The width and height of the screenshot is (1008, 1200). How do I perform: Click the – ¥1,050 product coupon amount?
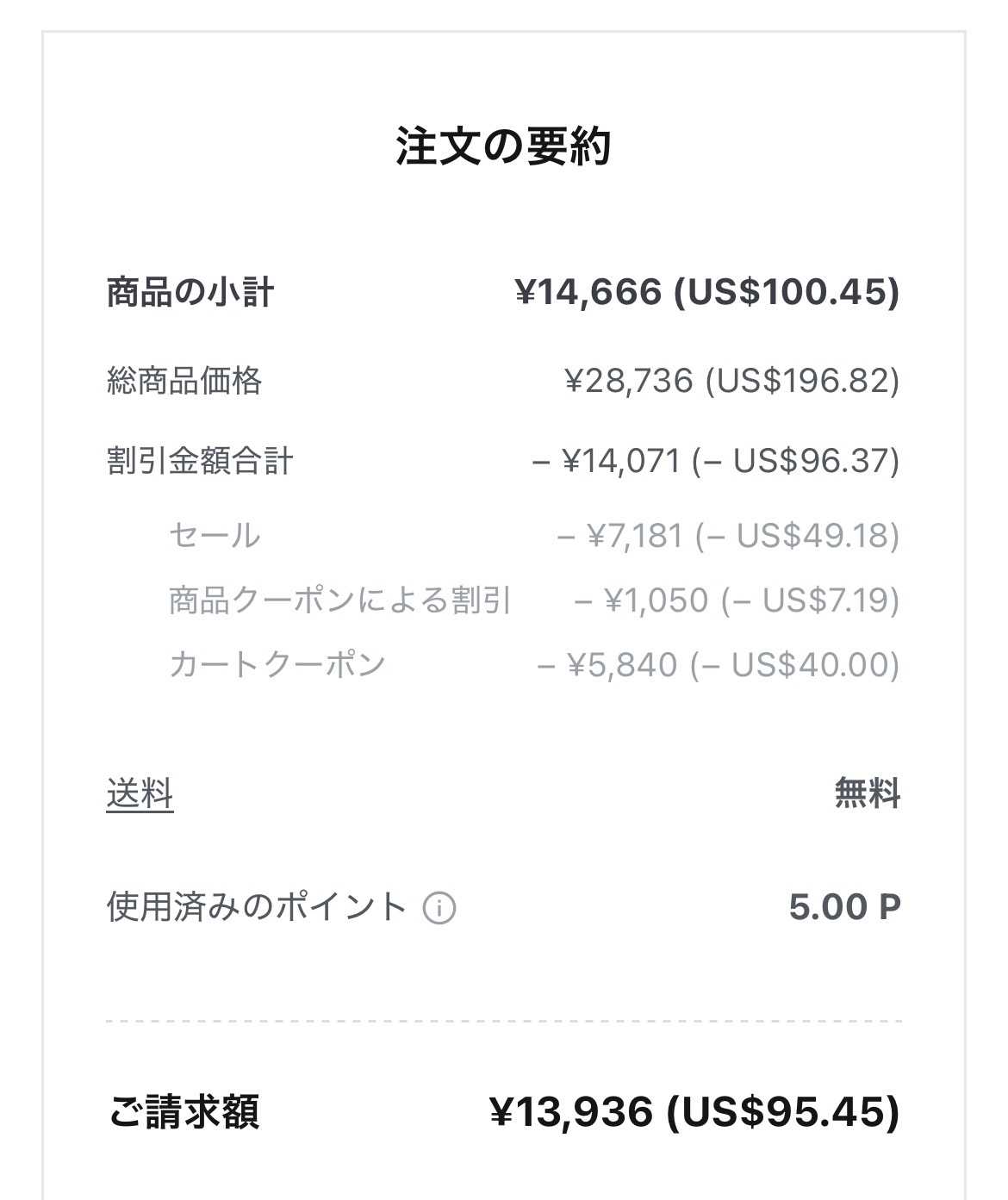tap(736, 600)
